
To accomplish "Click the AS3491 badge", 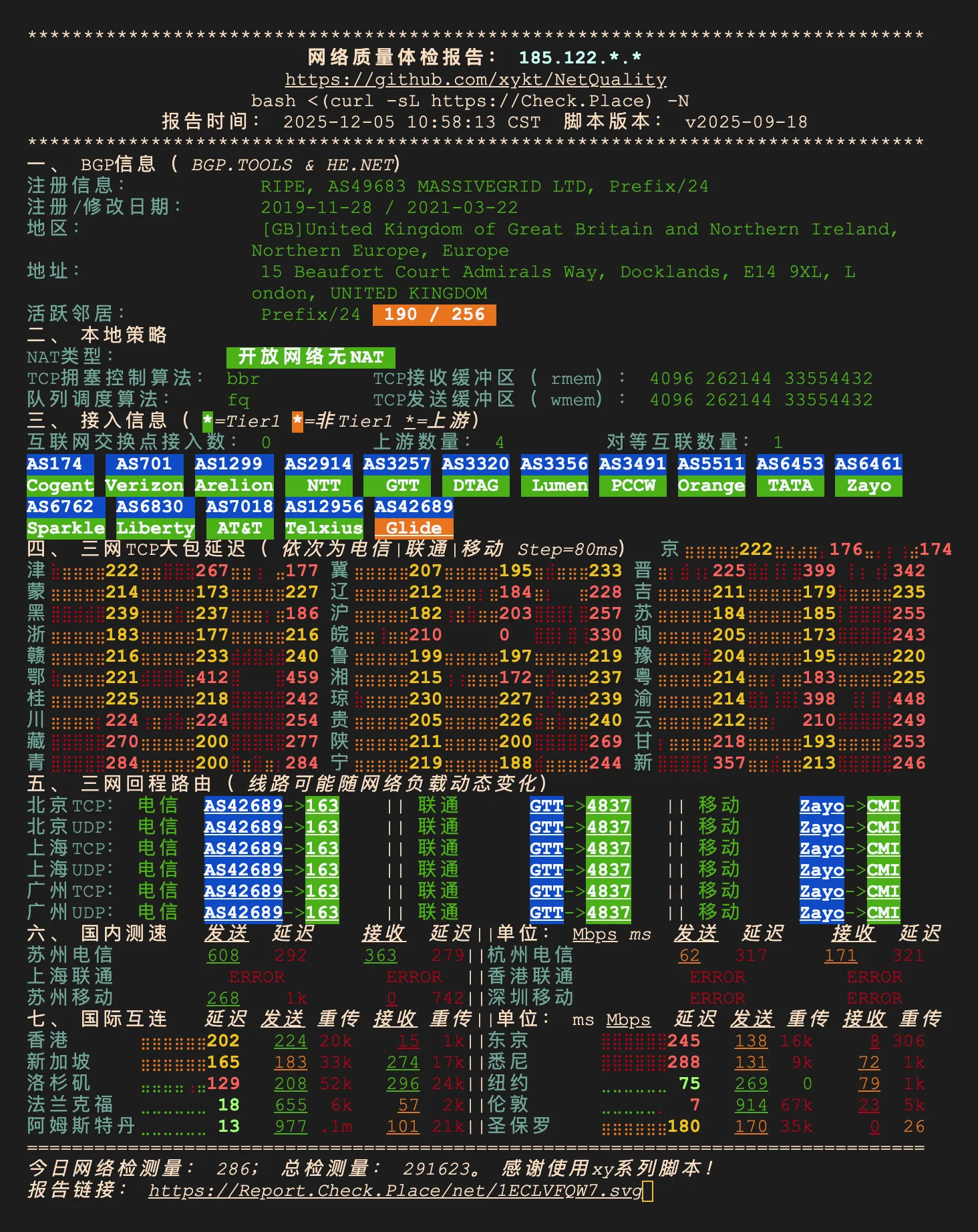I will pyautogui.click(x=633, y=464).
